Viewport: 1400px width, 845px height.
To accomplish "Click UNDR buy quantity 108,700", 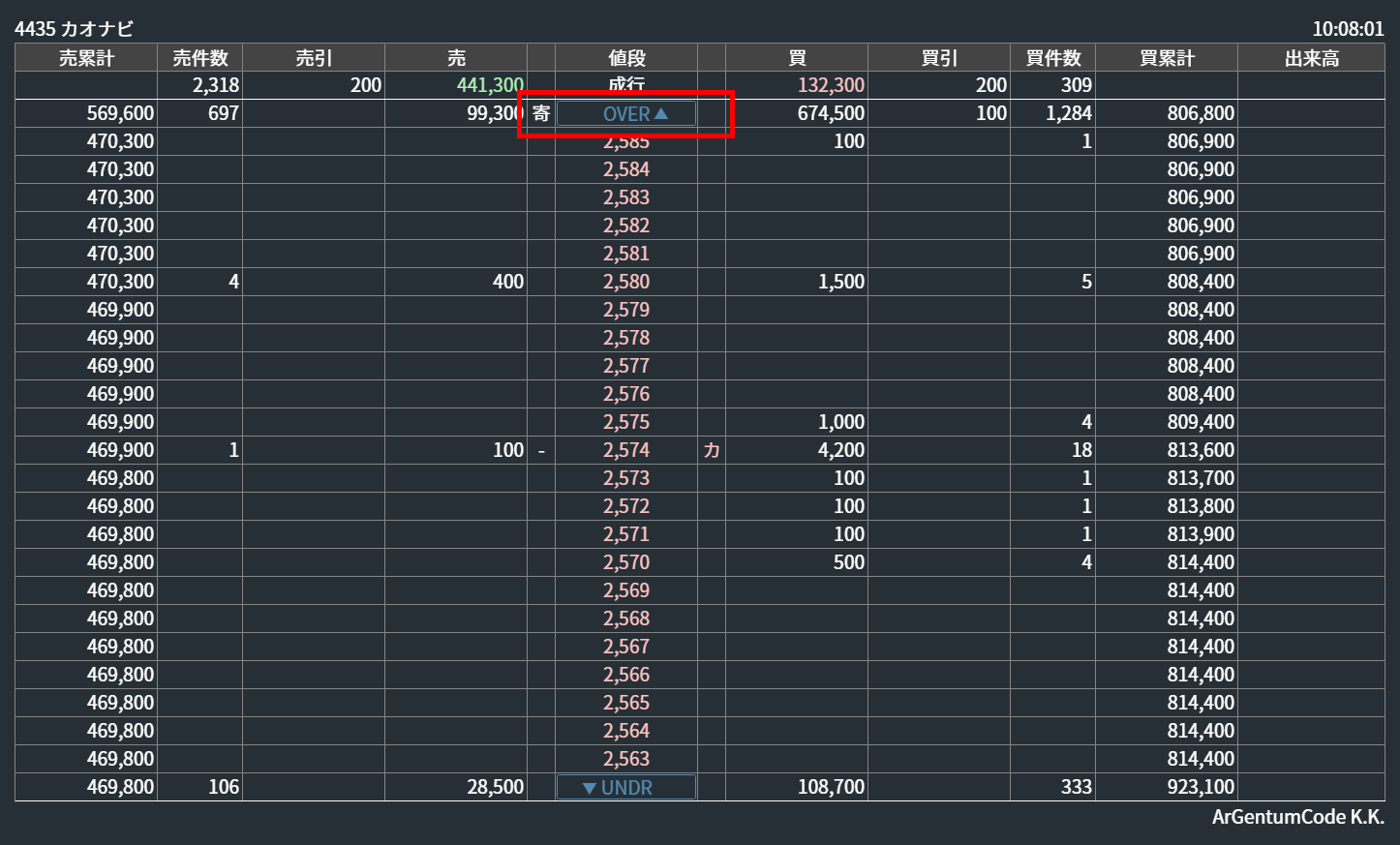I will (x=831, y=787).
